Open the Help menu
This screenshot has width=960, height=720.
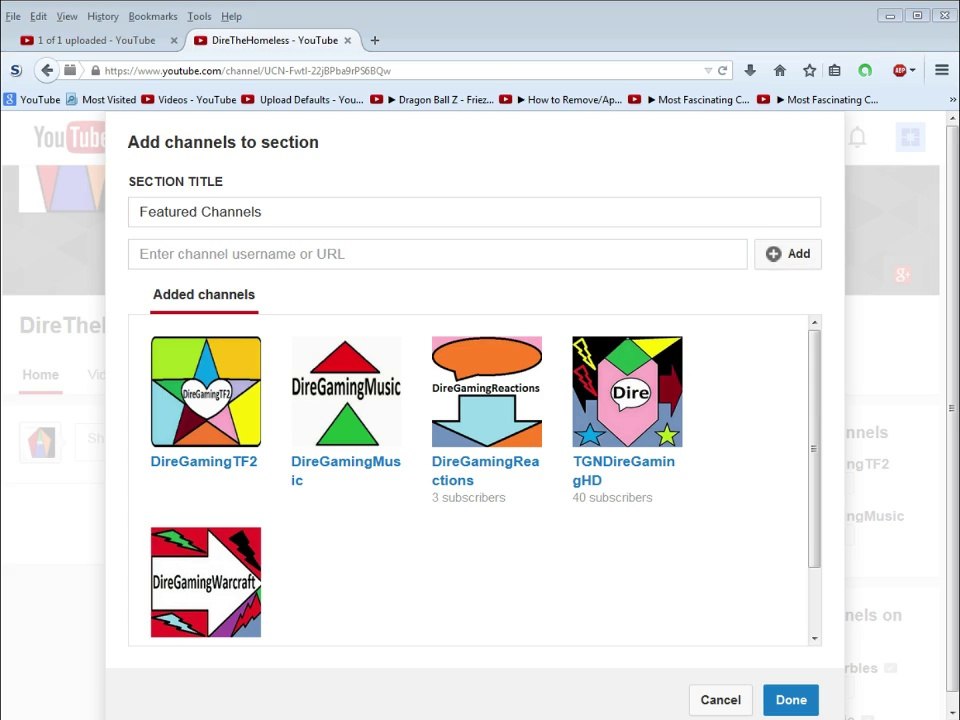(x=231, y=17)
